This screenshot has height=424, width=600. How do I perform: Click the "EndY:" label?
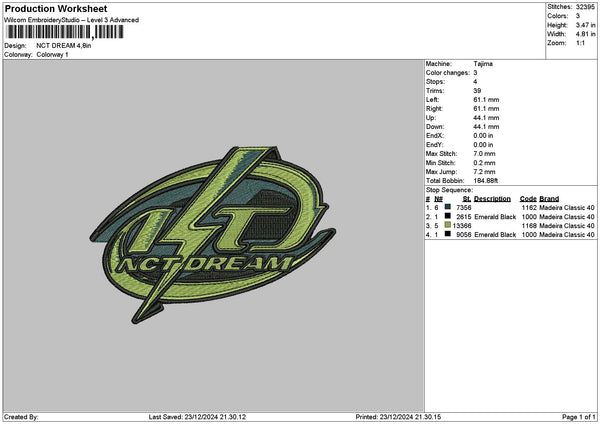(x=435, y=145)
